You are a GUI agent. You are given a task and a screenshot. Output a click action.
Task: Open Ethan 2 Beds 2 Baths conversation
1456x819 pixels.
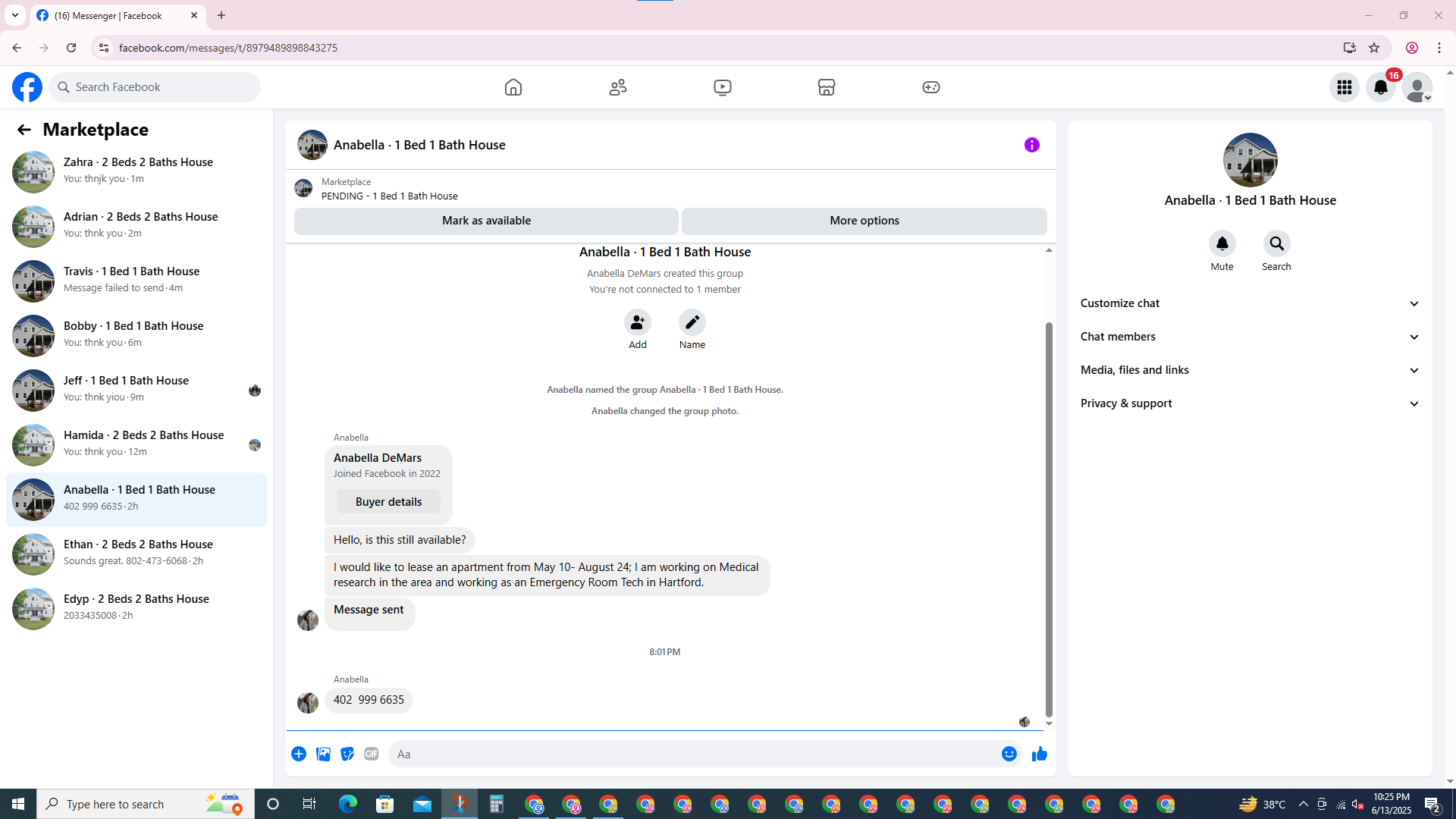136,554
